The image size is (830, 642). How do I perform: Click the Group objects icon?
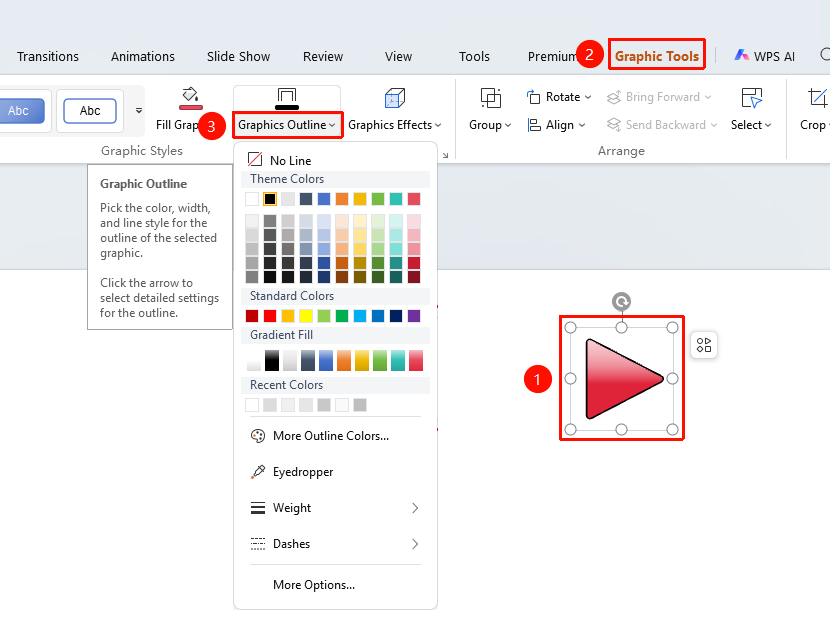(491, 98)
